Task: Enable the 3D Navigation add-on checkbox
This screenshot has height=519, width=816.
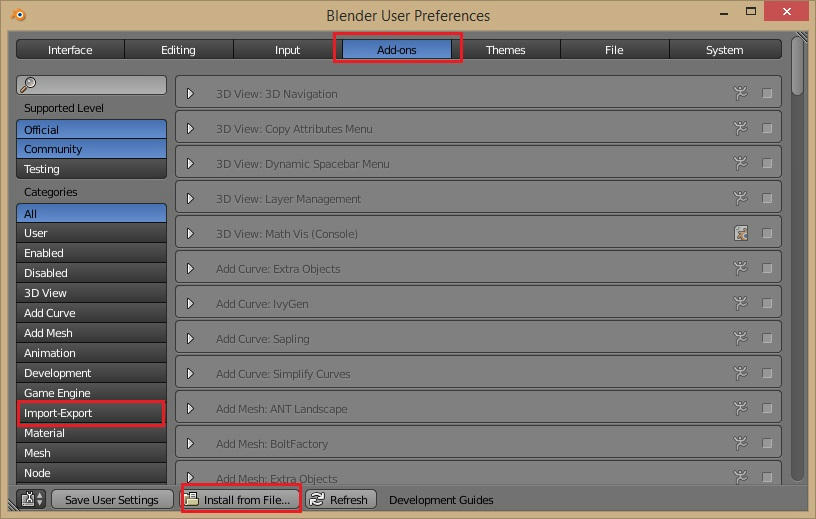Action: click(x=767, y=93)
